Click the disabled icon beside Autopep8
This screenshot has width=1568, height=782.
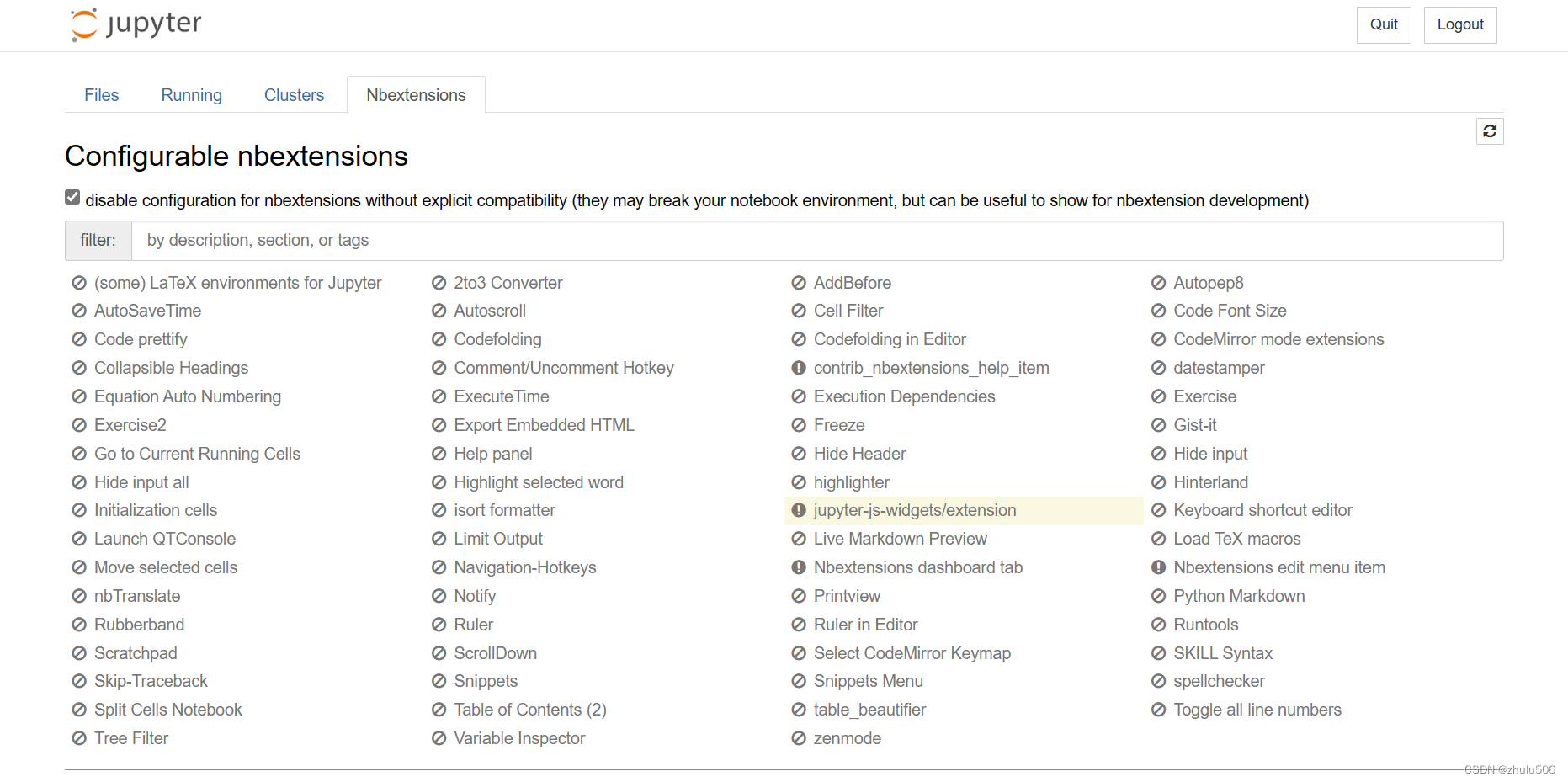1159,283
